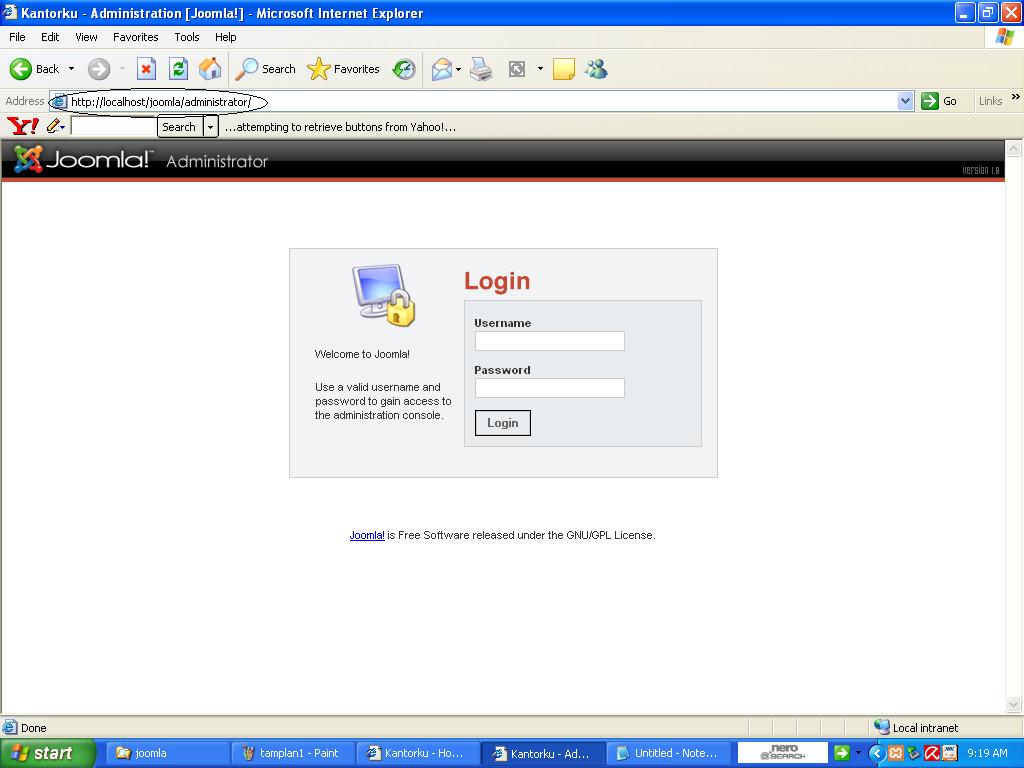The height and width of the screenshot is (768, 1024).
Task: Open the Yahoo Search dropdown arrow
Action: (x=210, y=127)
